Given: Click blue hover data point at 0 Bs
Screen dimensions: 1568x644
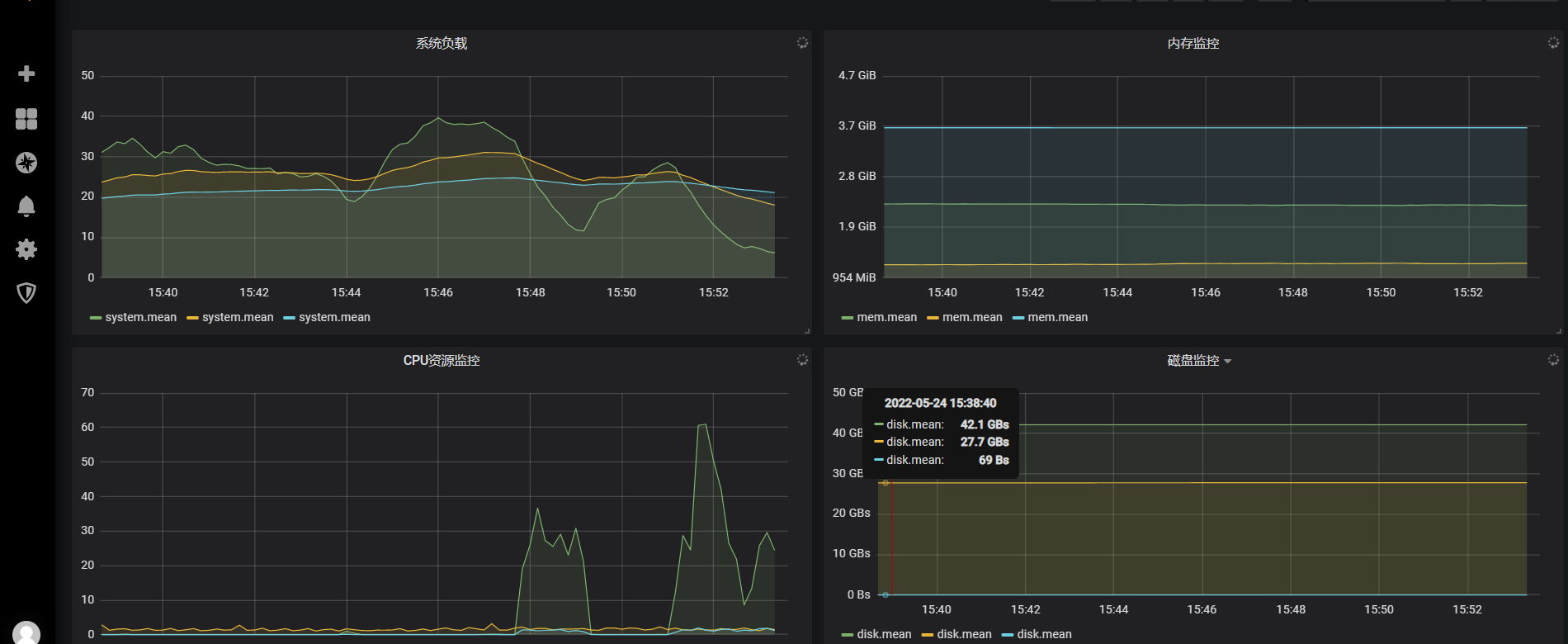Looking at the screenshot, I should click(886, 594).
